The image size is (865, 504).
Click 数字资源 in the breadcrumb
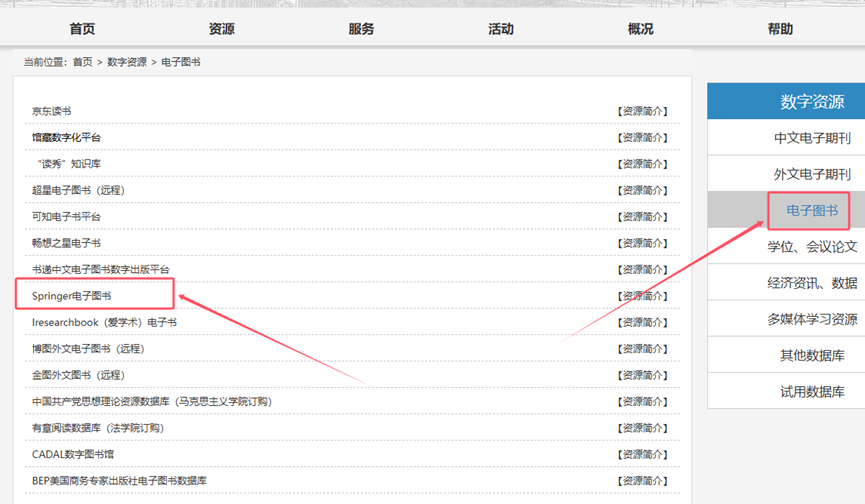pyautogui.click(x=127, y=62)
